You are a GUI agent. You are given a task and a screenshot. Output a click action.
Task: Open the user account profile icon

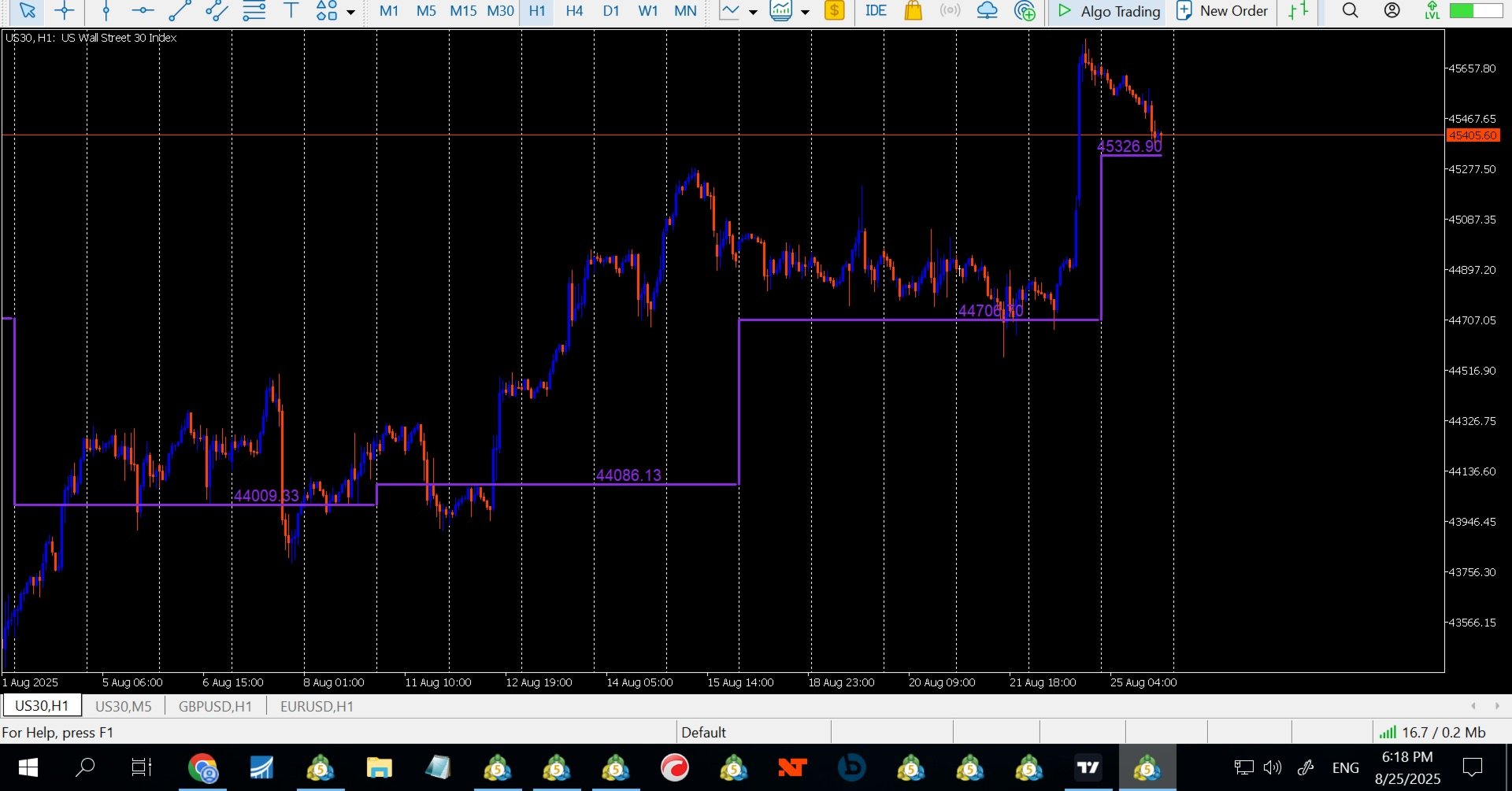[1392, 11]
